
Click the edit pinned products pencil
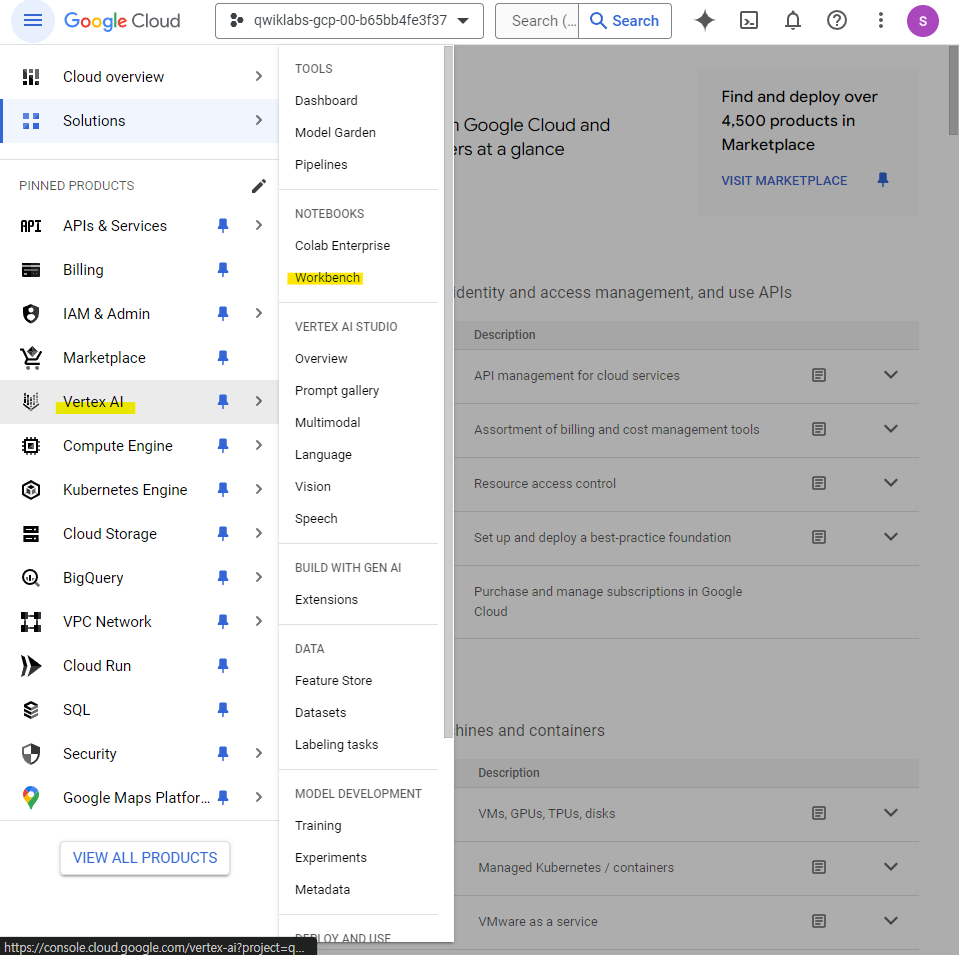259,186
